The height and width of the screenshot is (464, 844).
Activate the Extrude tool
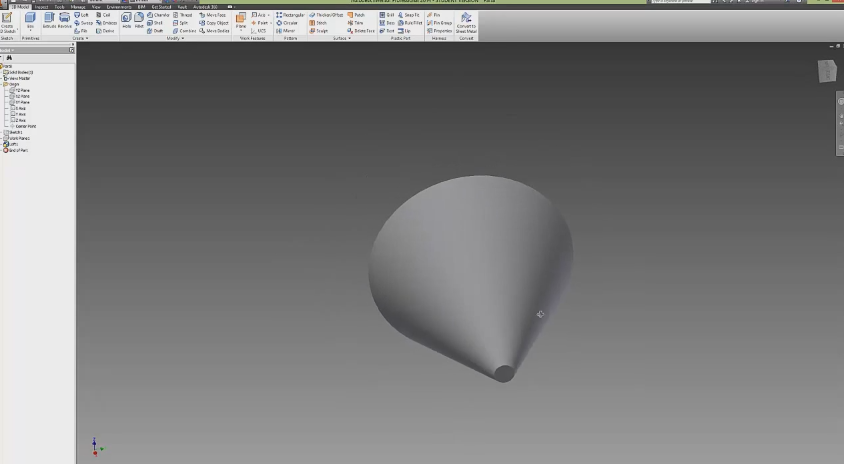(50, 20)
